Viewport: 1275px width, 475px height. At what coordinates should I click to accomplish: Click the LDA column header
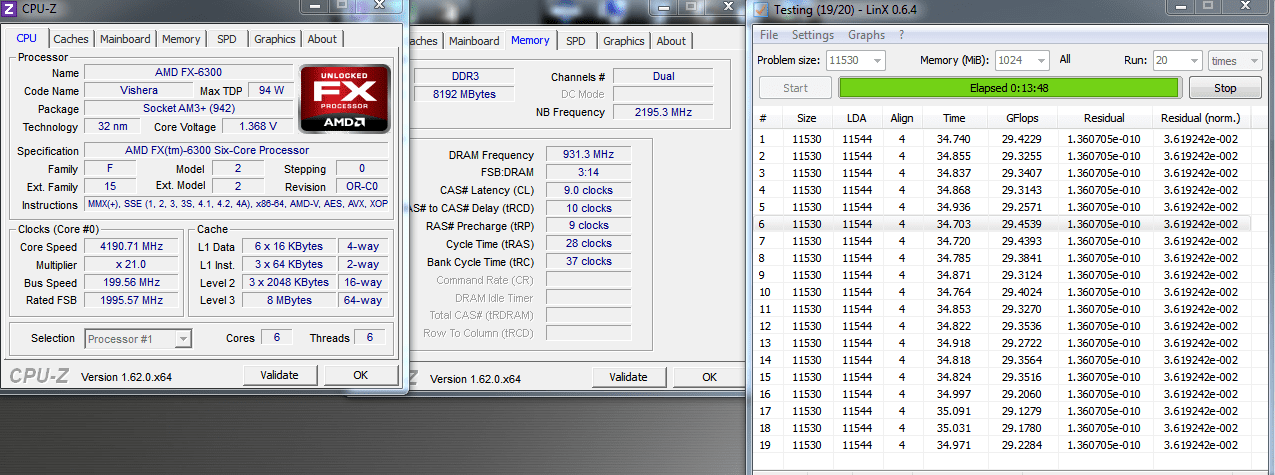point(856,118)
